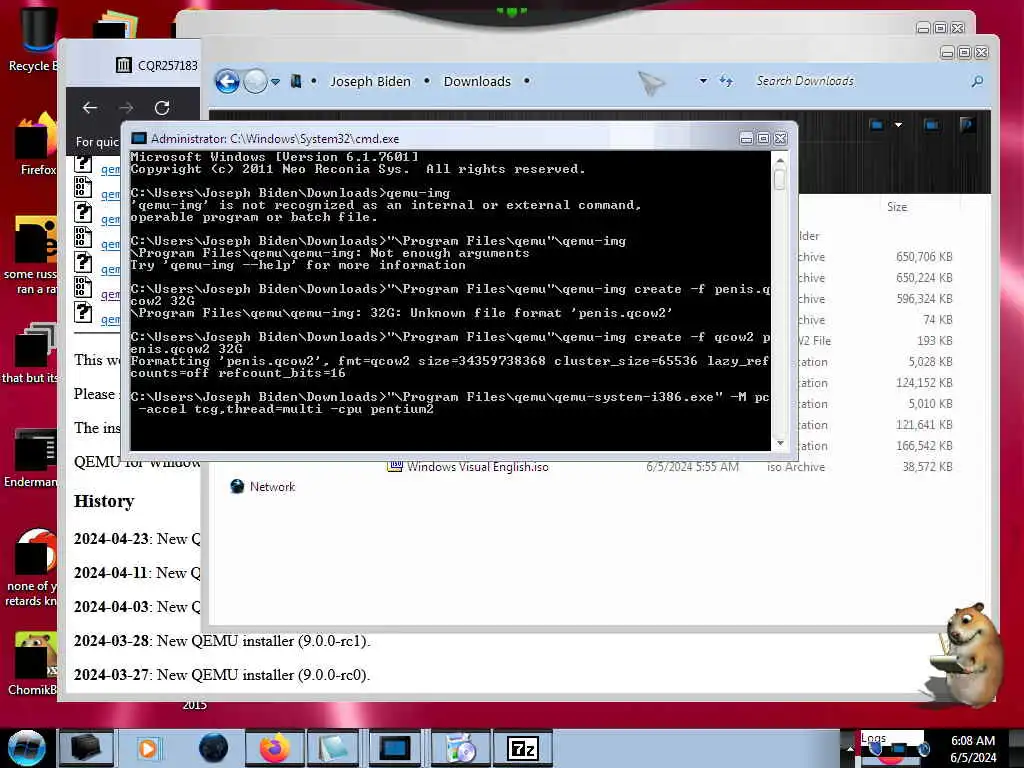Open the disc installer taskbar icon
Viewport: 1024px width, 768px height.
[460, 748]
